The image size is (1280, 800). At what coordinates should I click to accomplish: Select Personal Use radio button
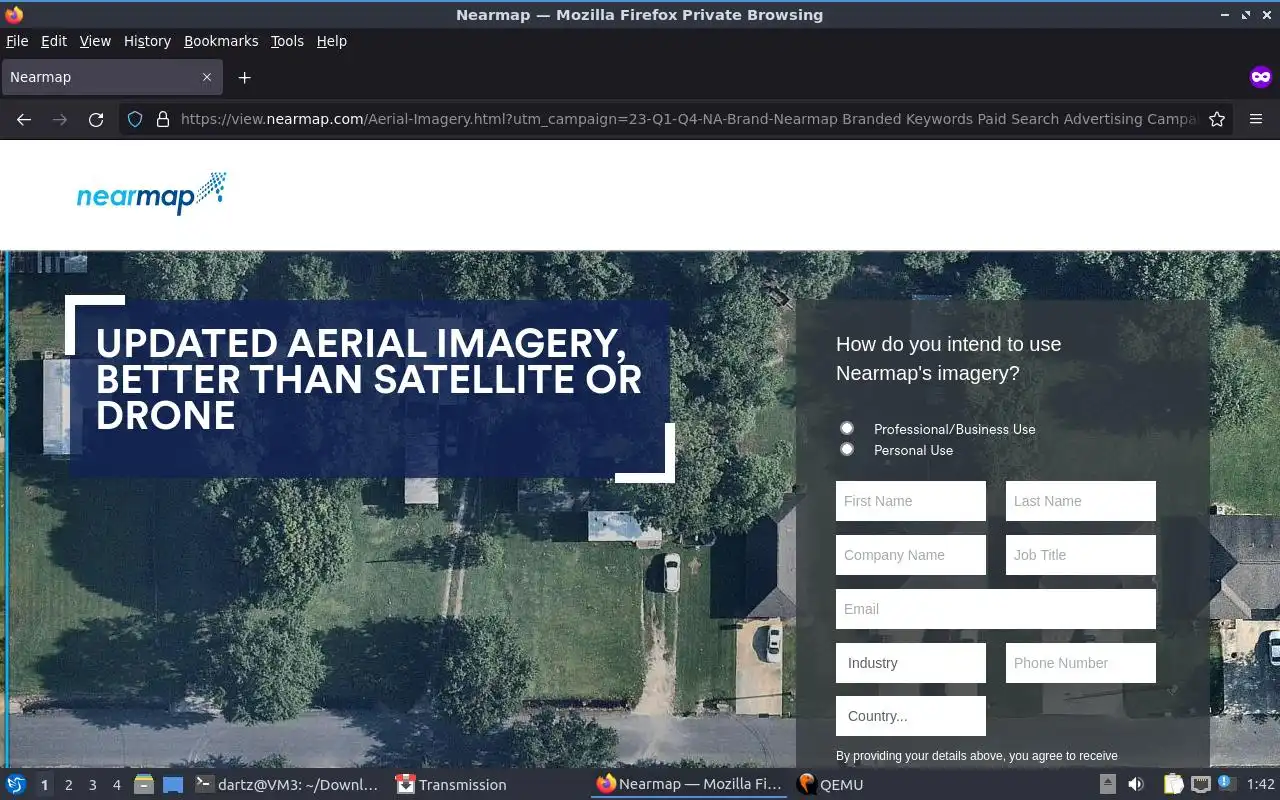point(847,449)
